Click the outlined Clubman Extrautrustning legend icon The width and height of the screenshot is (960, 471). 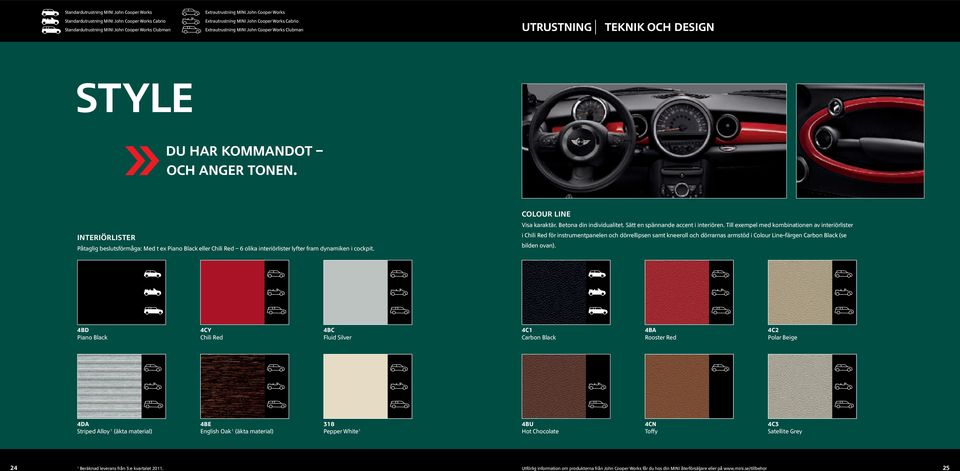191,29
